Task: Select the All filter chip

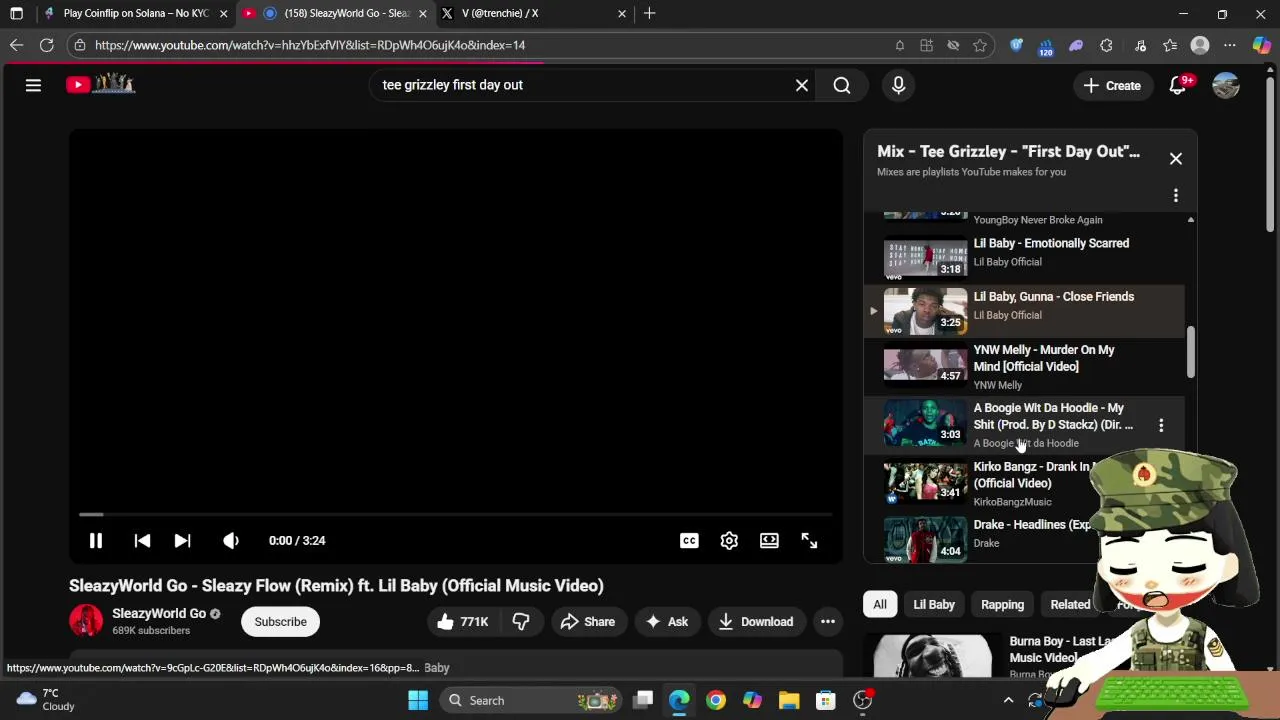Action: pyautogui.click(x=880, y=604)
